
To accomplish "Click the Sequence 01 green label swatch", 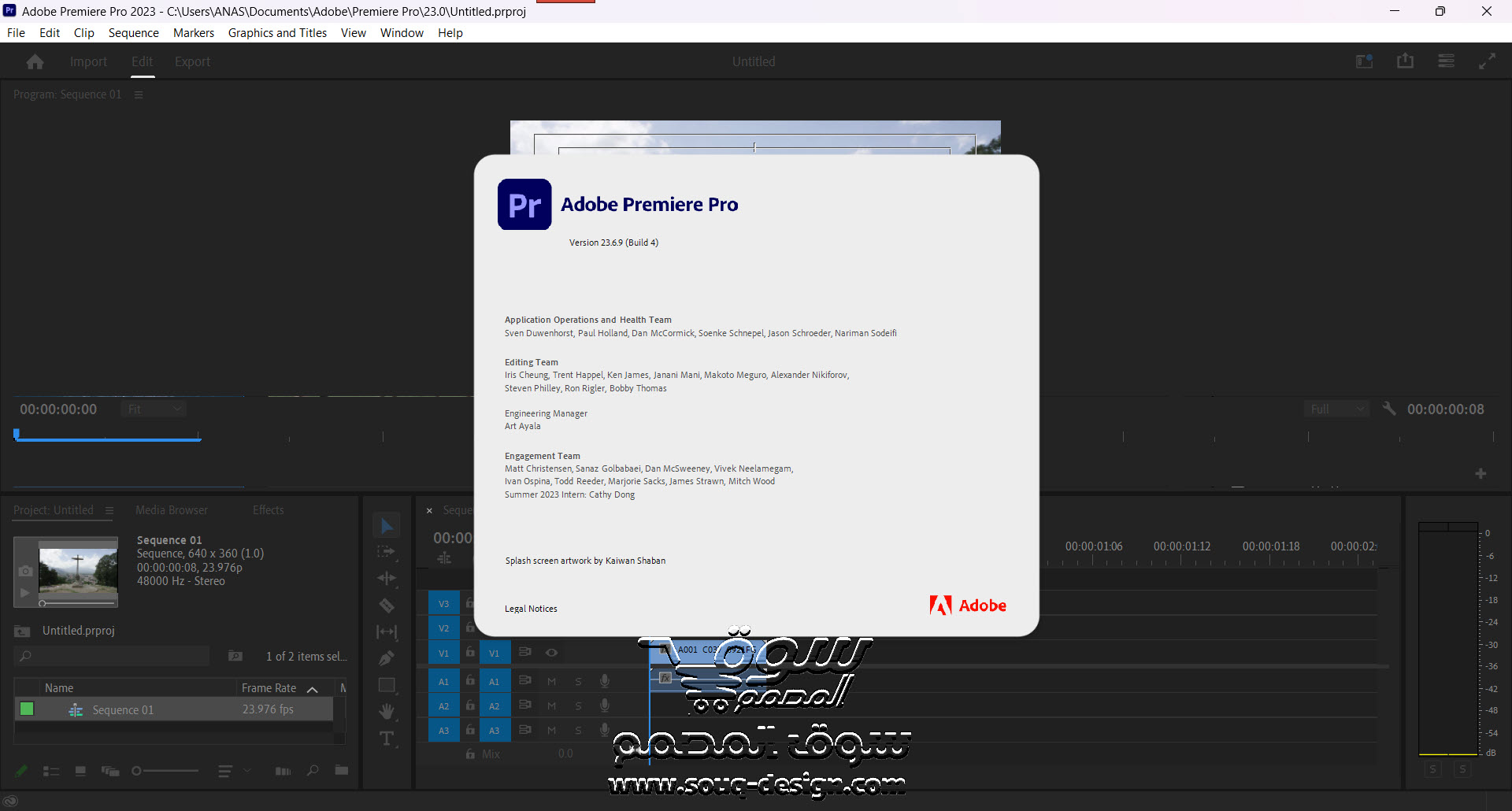I will (x=27, y=709).
